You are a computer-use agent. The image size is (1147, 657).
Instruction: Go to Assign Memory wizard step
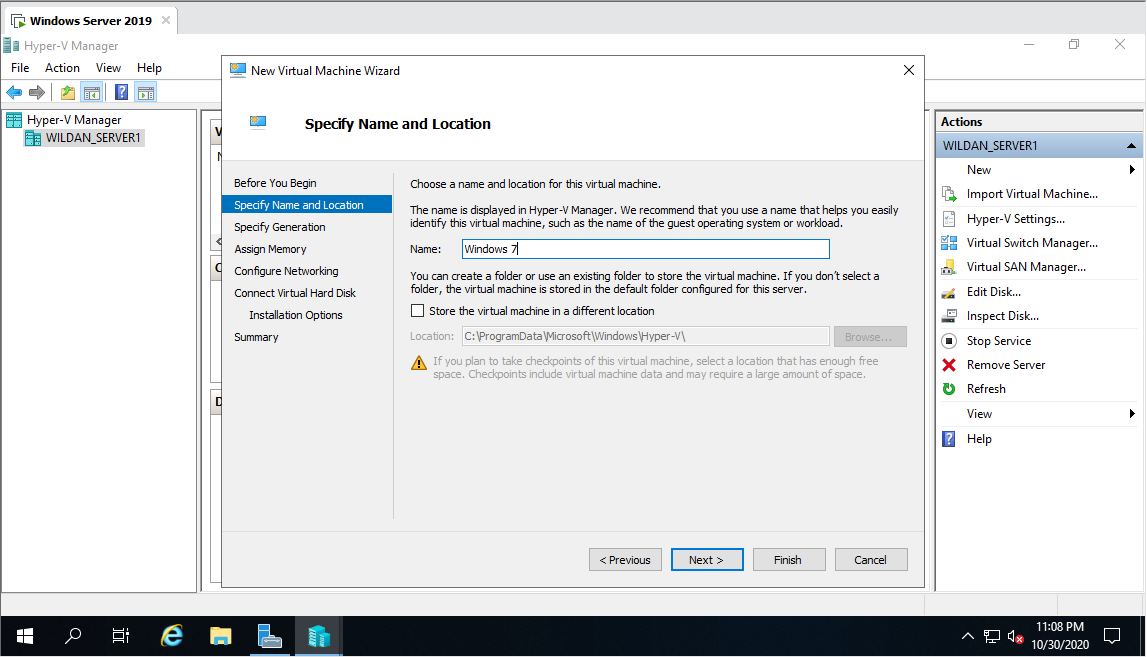(270, 249)
